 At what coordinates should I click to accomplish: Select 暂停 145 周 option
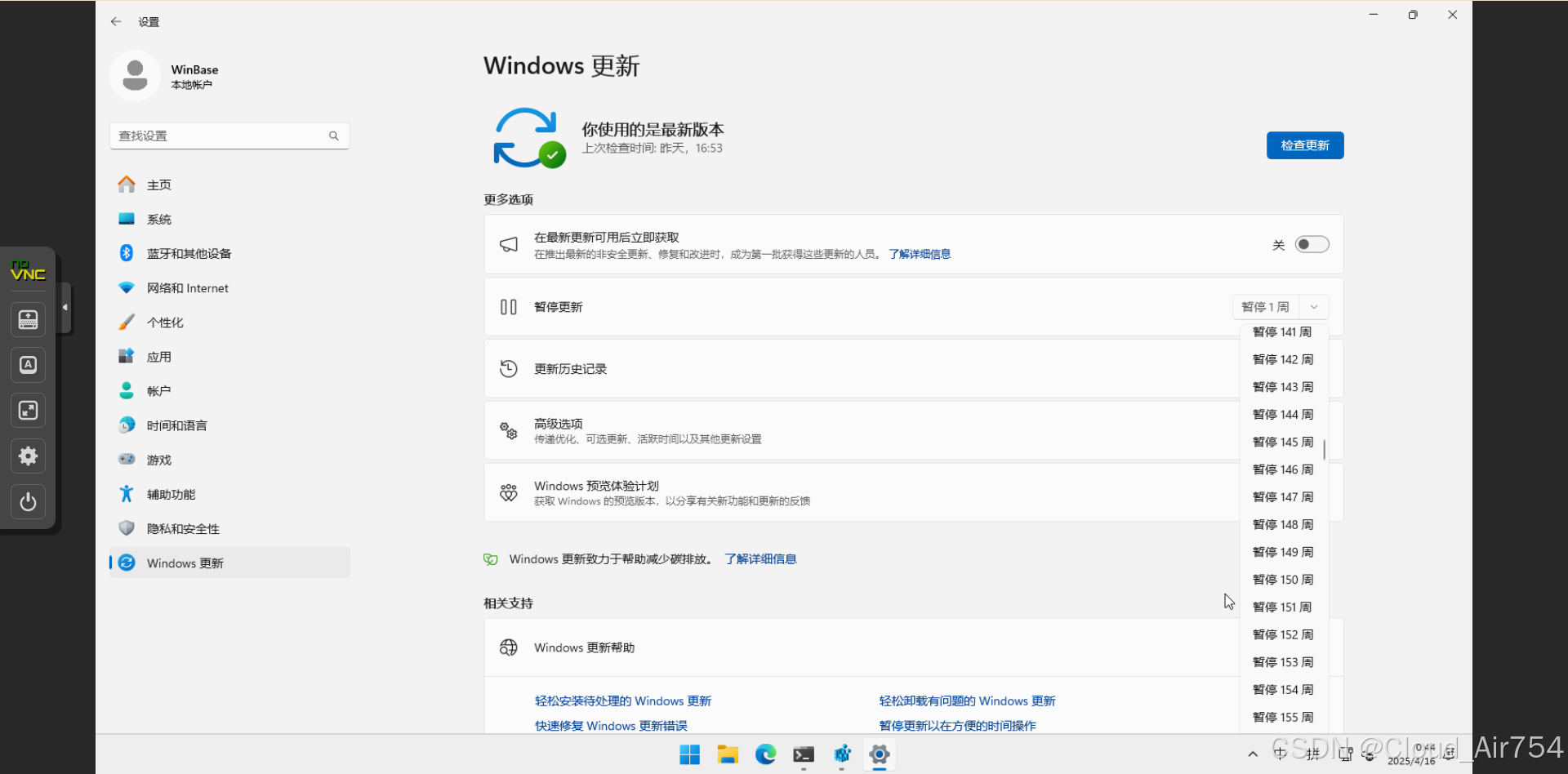coord(1283,443)
